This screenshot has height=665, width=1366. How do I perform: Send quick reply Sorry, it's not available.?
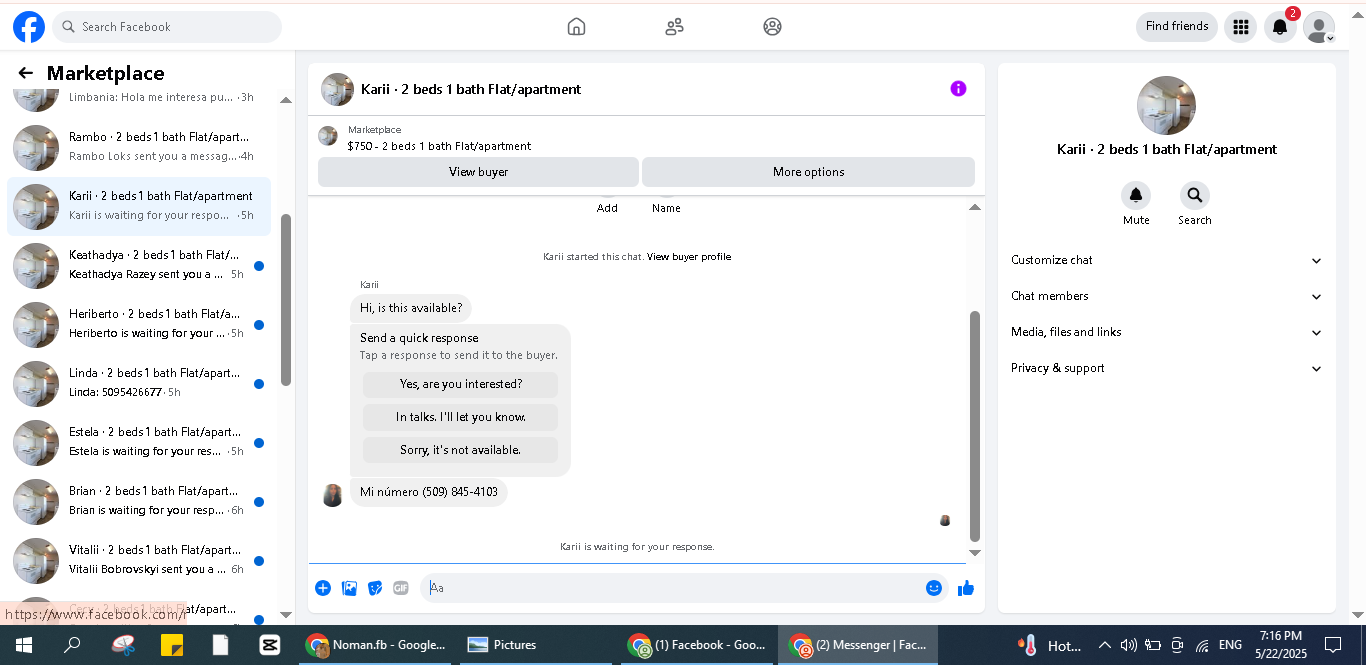[461, 450]
